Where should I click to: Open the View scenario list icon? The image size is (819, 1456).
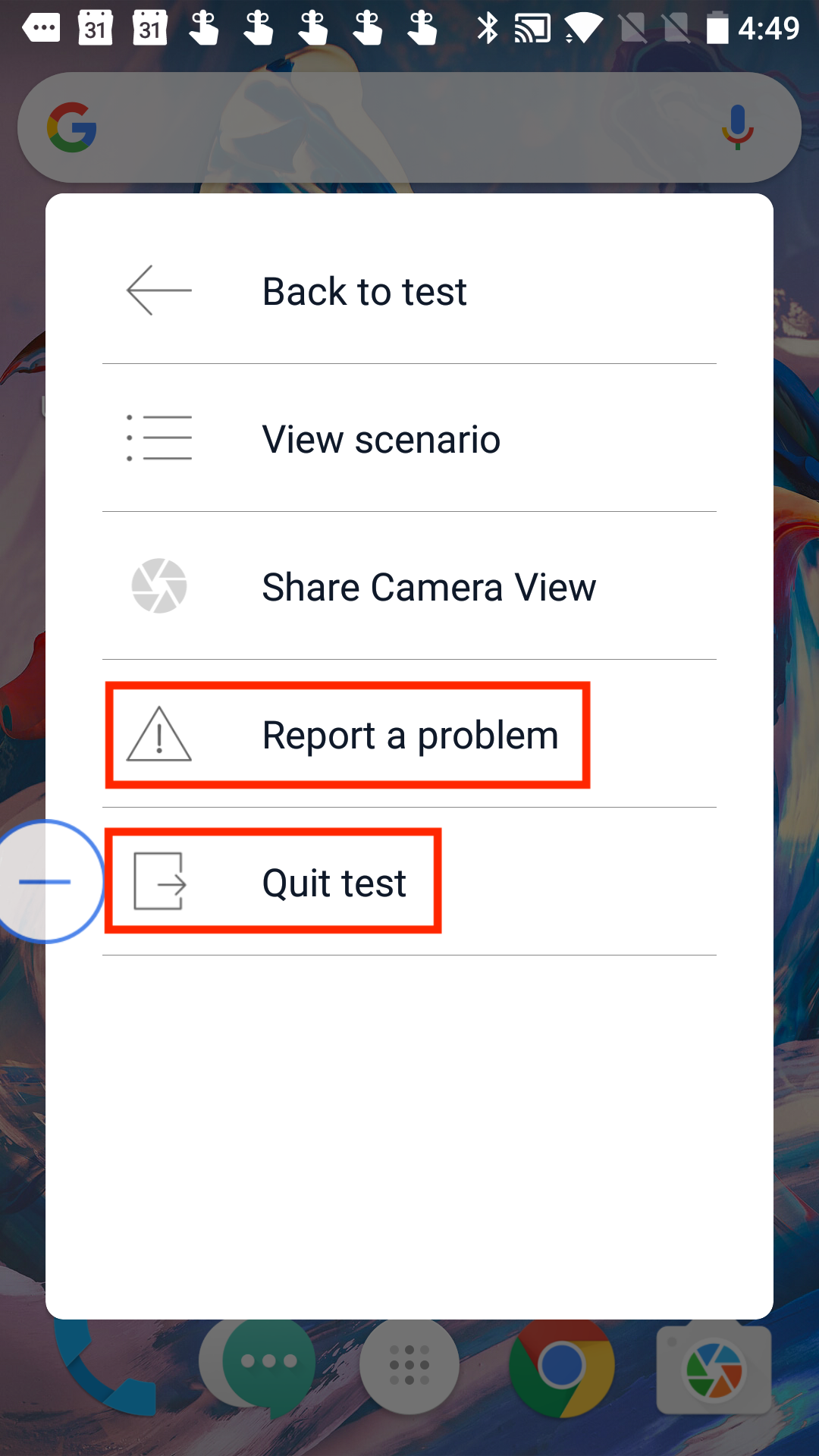coord(158,438)
